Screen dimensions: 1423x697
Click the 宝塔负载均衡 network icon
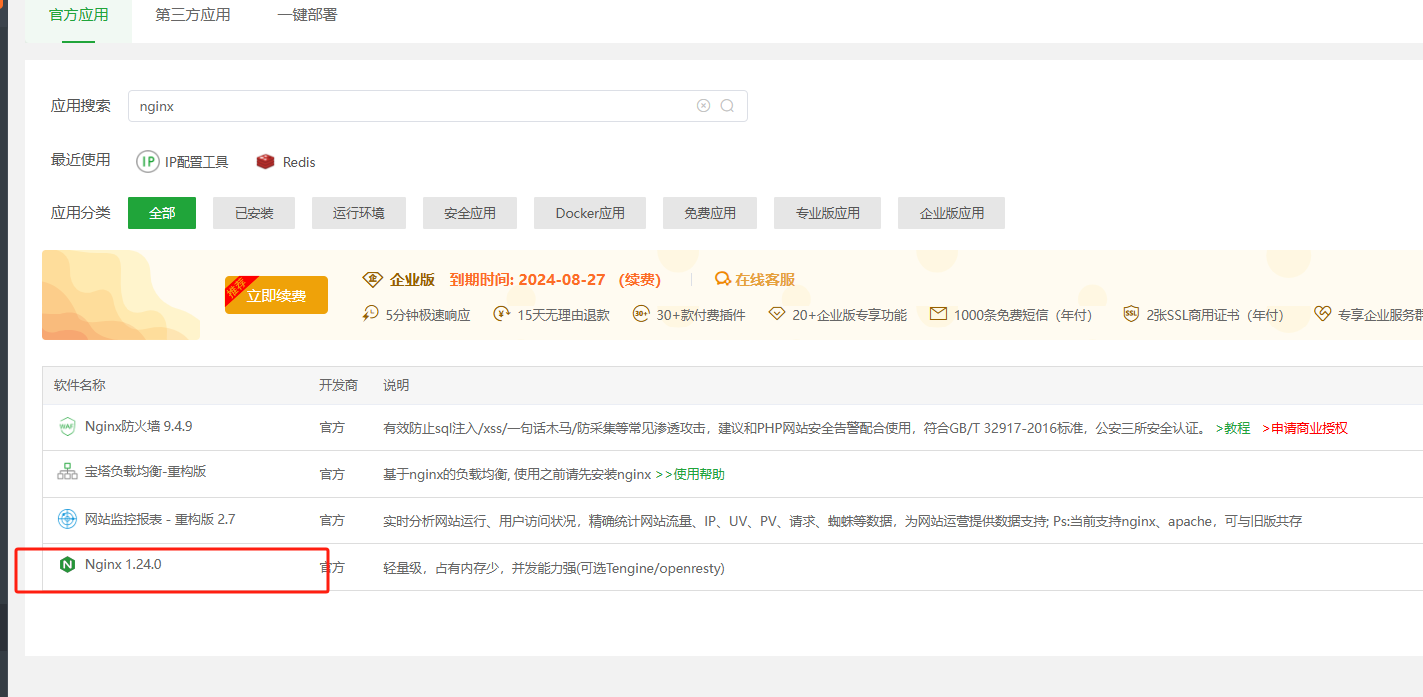67,472
